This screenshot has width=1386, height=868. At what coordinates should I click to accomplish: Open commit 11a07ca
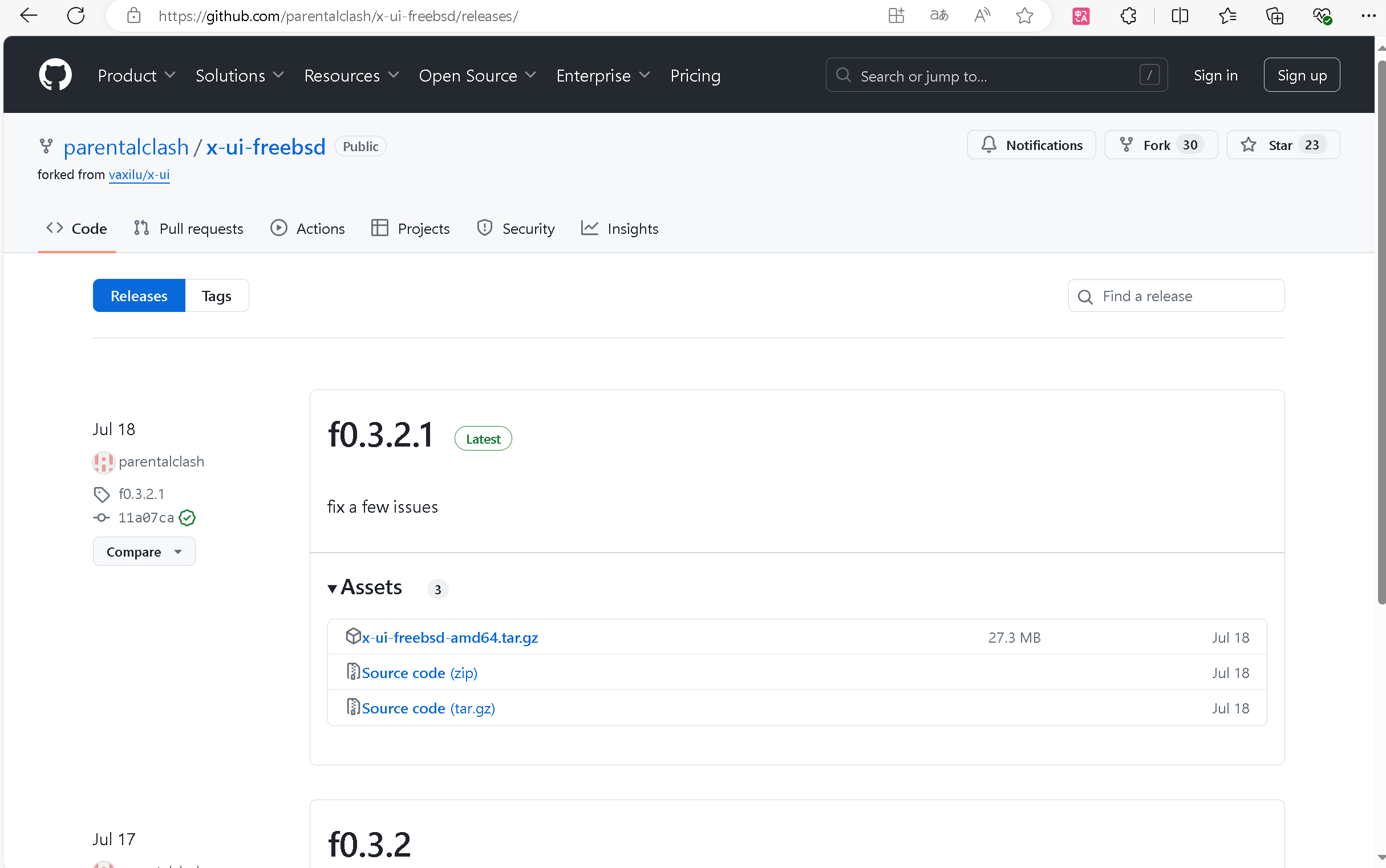(x=146, y=518)
